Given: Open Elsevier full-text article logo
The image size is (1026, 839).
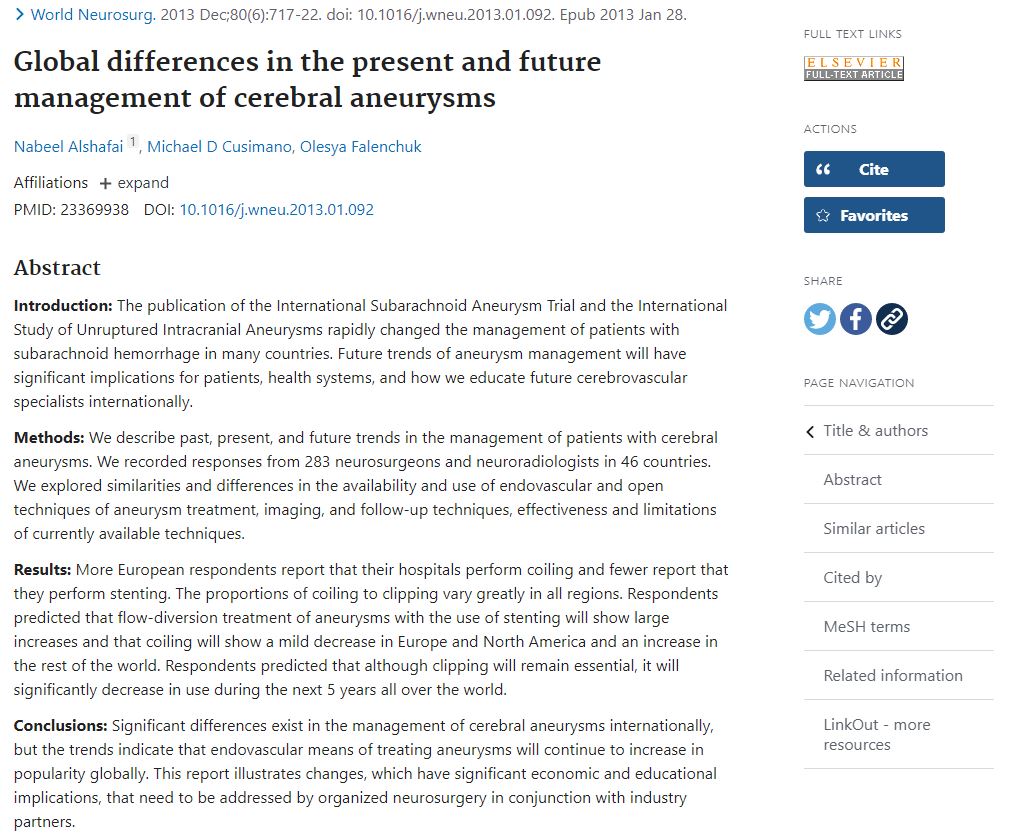Looking at the screenshot, I should 853,68.
